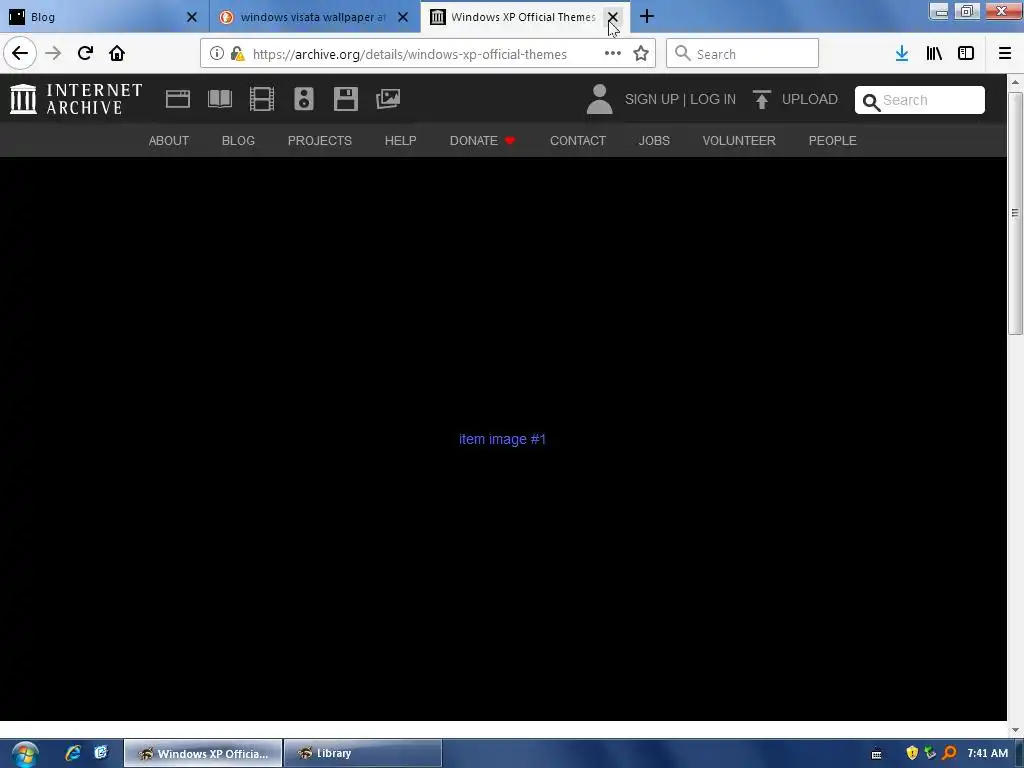Click the Internet Archive Search field
Screen dimensions: 1024x768
920,100
